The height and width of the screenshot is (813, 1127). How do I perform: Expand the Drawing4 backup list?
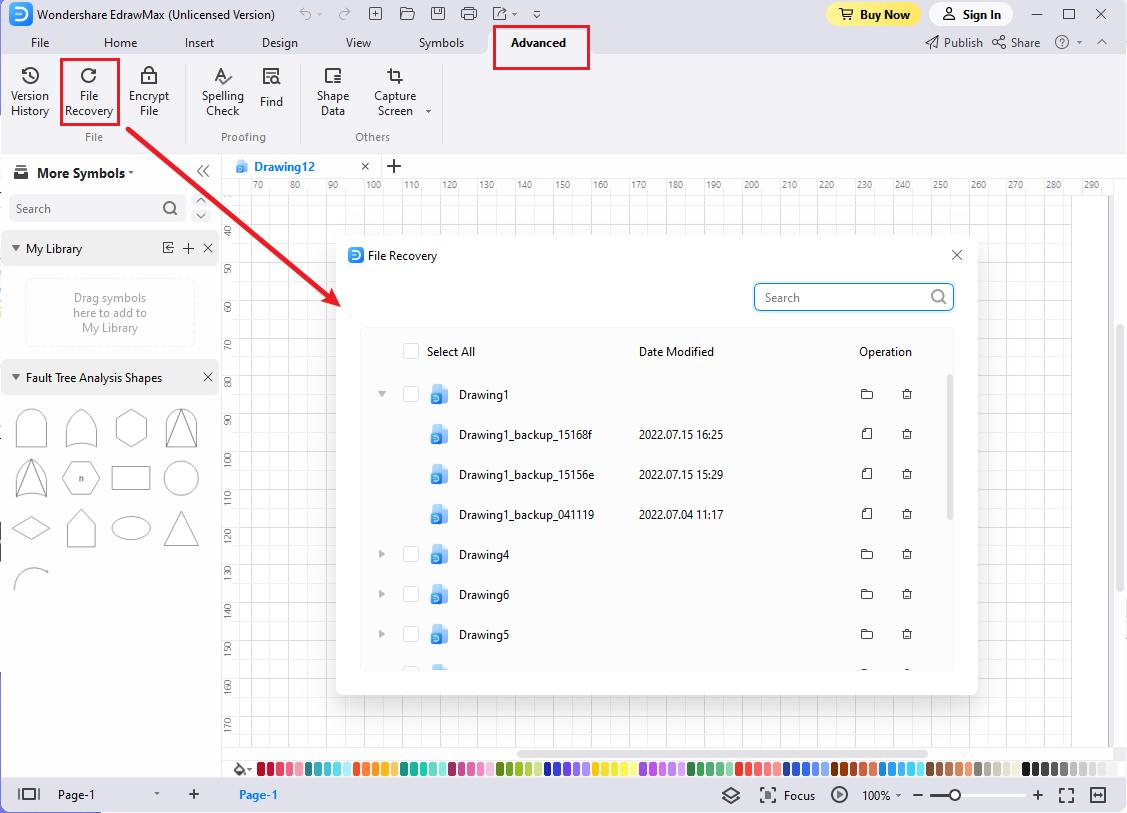pyautogui.click(x=382, y=554)
